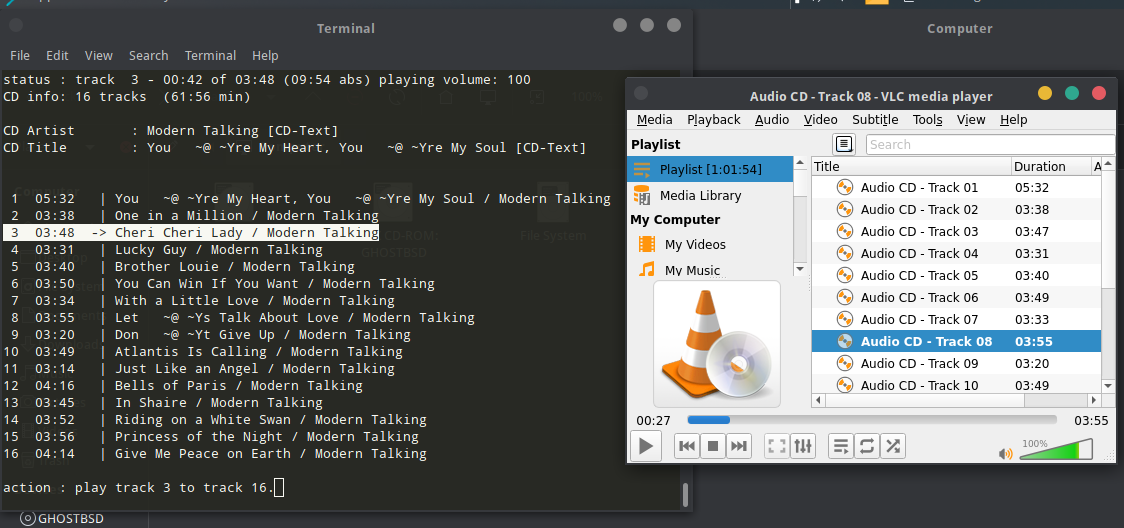Open the Terminal Search menu
Screen dimensions: 1124x528
[x=148, y=55]
